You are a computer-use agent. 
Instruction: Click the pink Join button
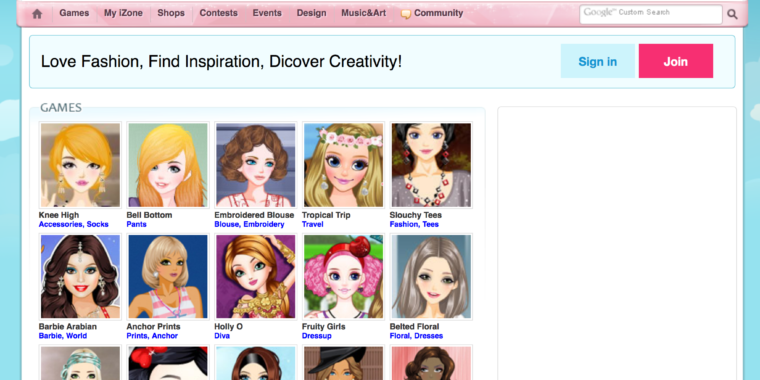676,61
